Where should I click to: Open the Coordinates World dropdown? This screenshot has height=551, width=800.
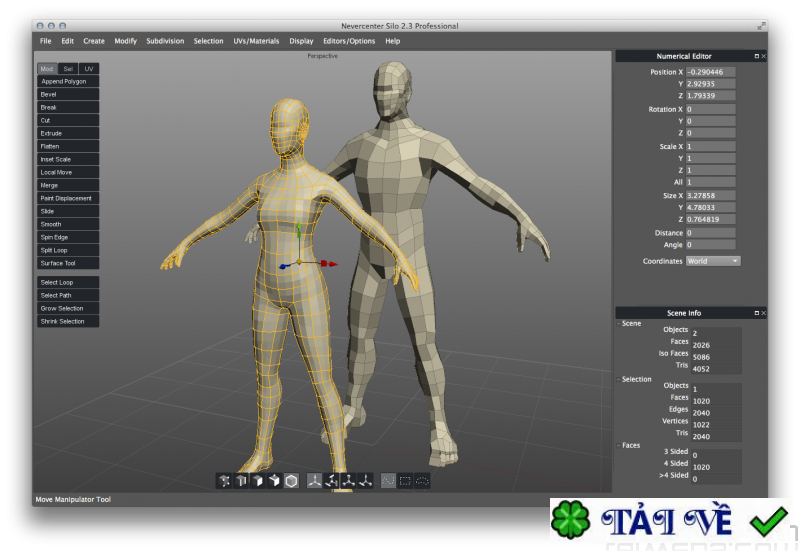(713, 261)
